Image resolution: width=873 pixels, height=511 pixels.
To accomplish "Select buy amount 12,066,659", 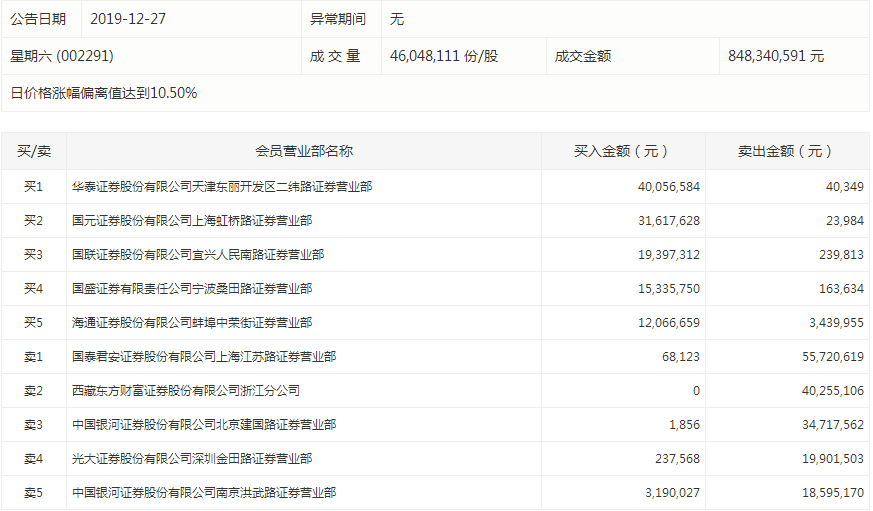I will pyautogui.click(x=669, y=322).
